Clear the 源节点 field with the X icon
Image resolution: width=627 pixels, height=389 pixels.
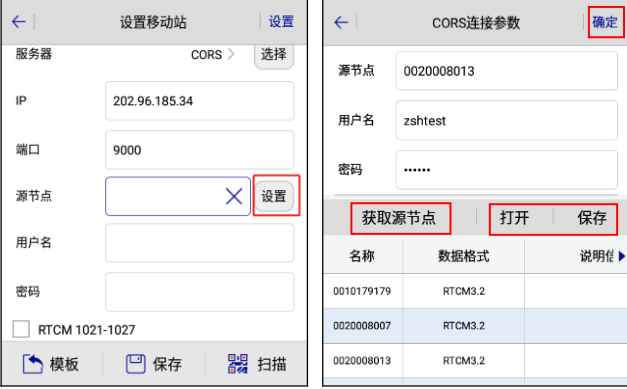click(234, 196)
